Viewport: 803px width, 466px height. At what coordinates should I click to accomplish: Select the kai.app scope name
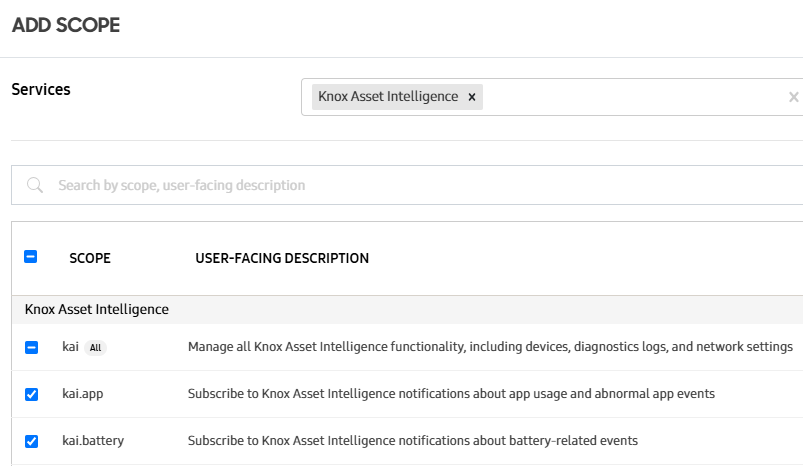pos(82,394)
